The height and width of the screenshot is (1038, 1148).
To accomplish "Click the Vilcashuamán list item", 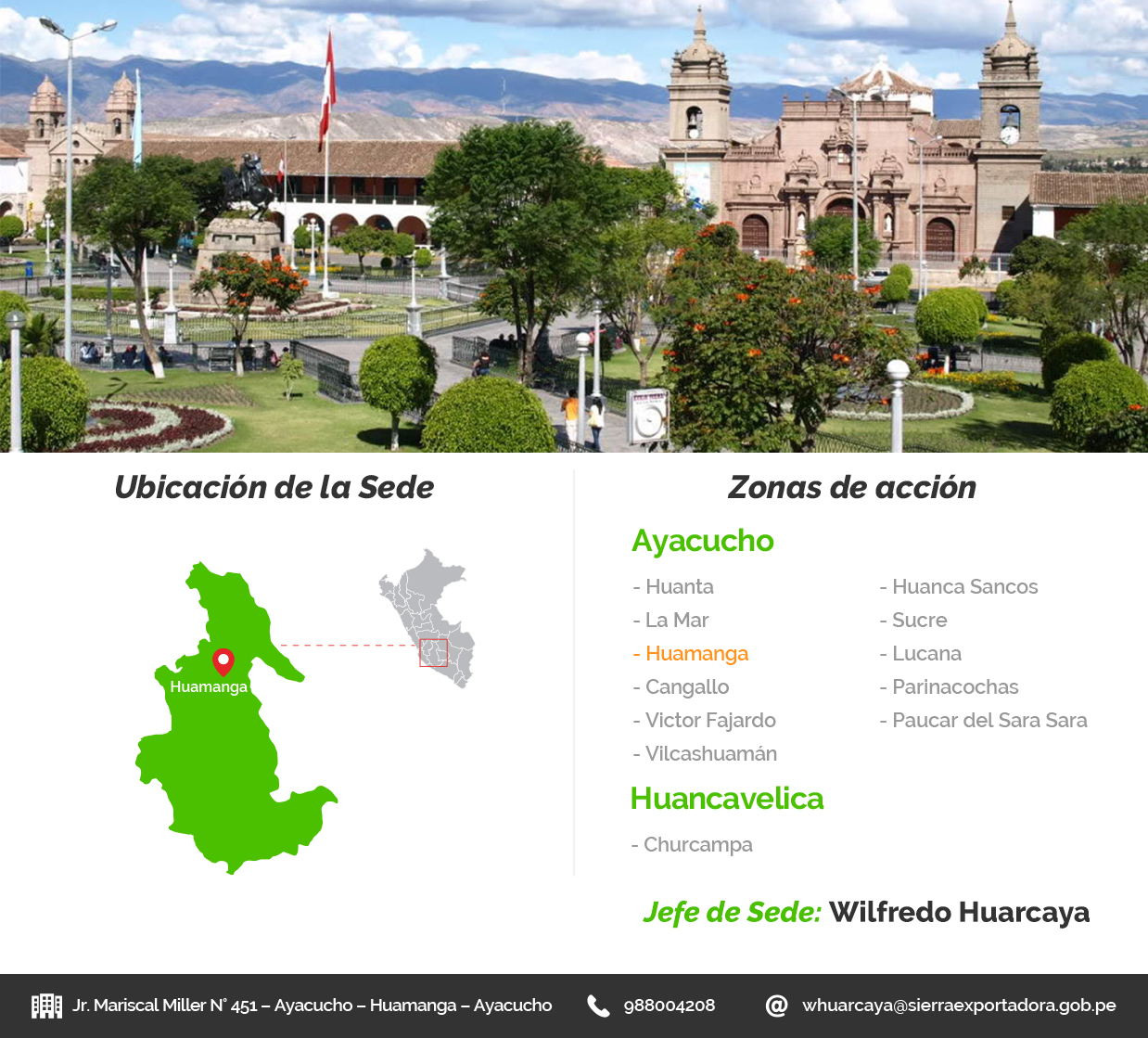I will (x=705, y=754).
